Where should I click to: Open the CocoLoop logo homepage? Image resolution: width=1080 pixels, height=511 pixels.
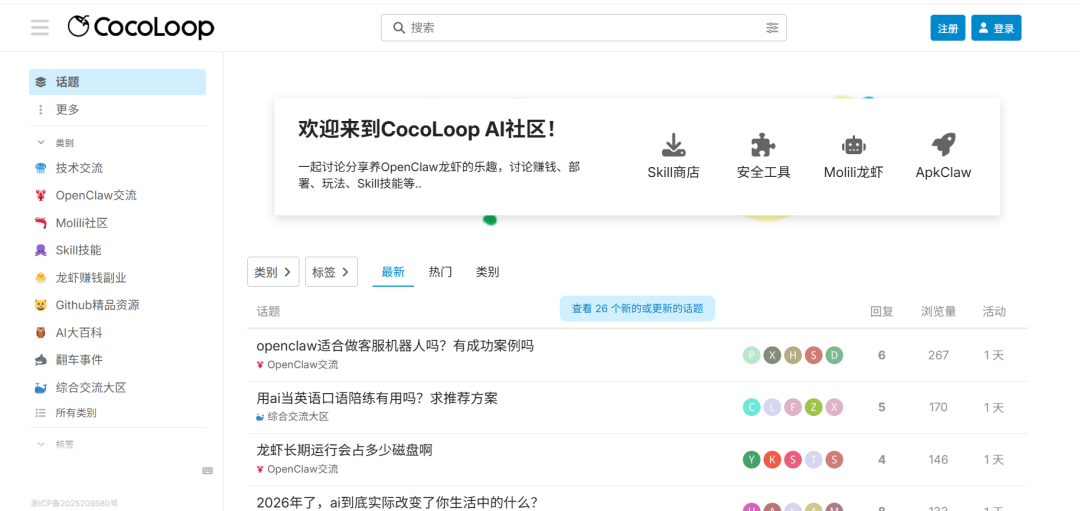(141, 27)
